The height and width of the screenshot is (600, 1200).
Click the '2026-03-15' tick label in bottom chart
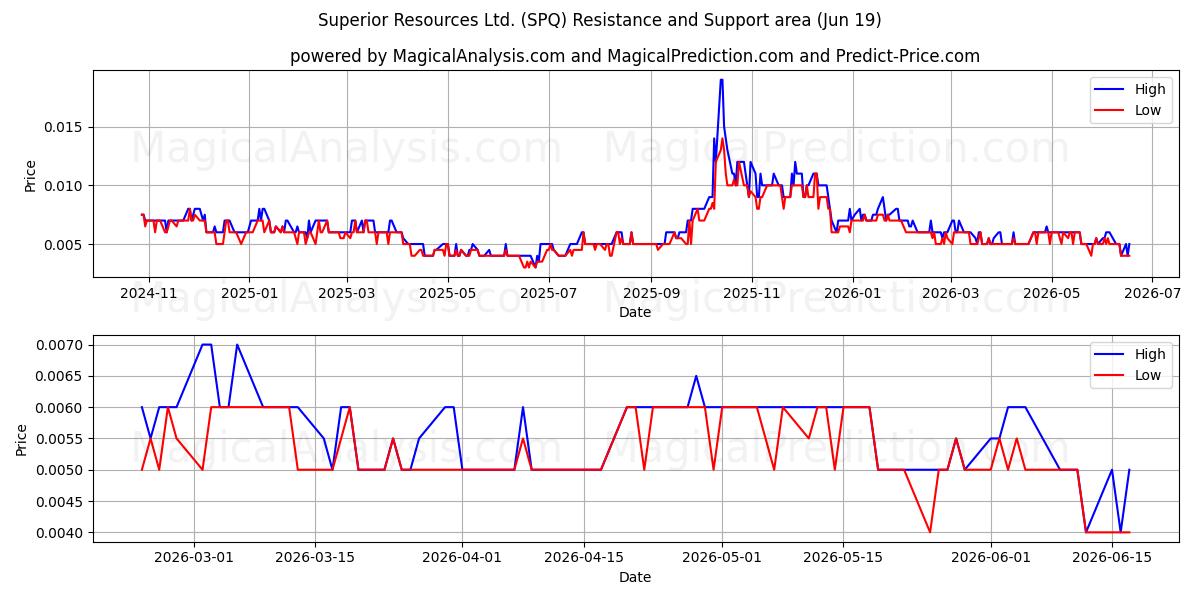pos(315,558)
